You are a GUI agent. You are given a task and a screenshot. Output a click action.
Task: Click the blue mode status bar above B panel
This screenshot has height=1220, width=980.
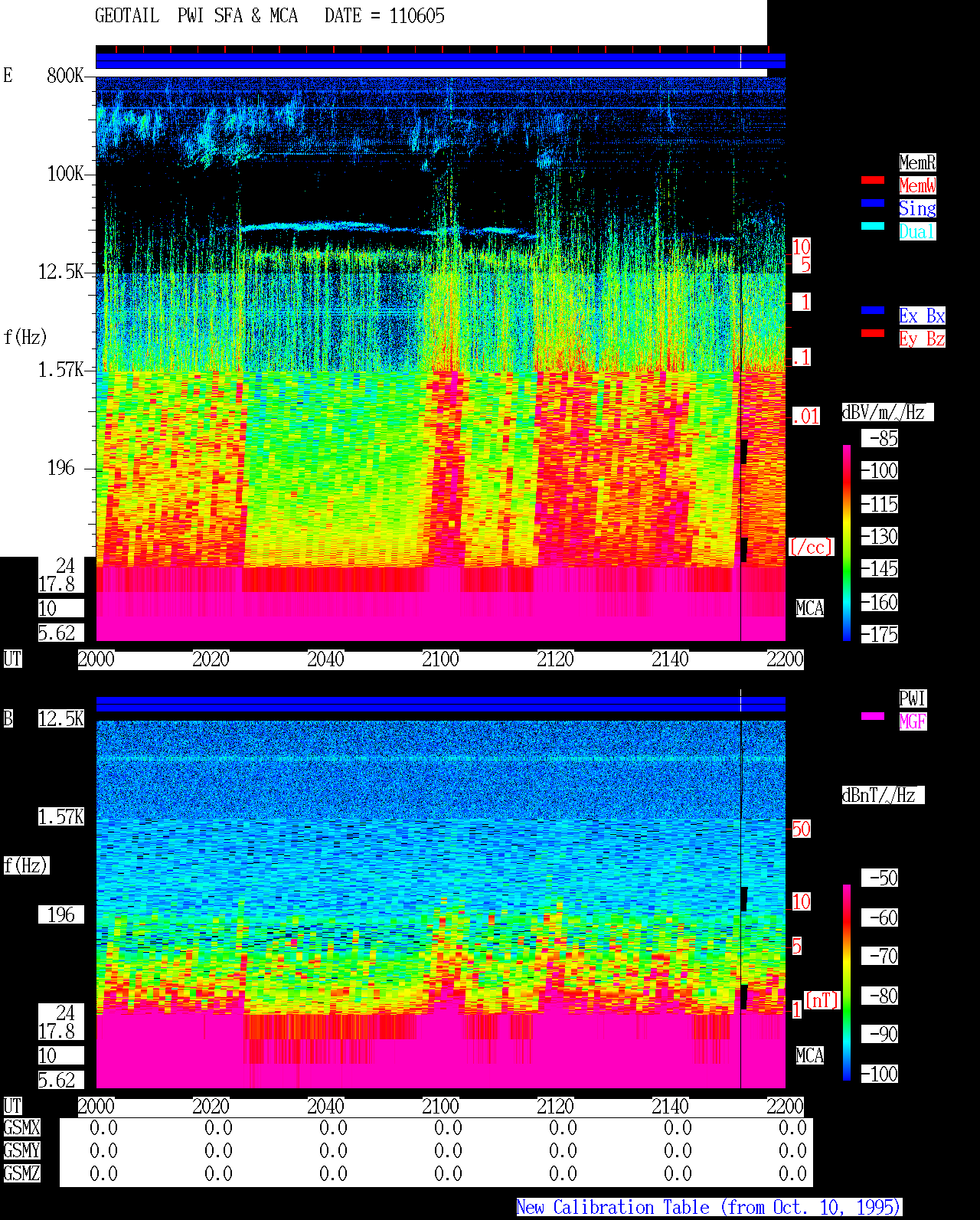coord(440,704)
